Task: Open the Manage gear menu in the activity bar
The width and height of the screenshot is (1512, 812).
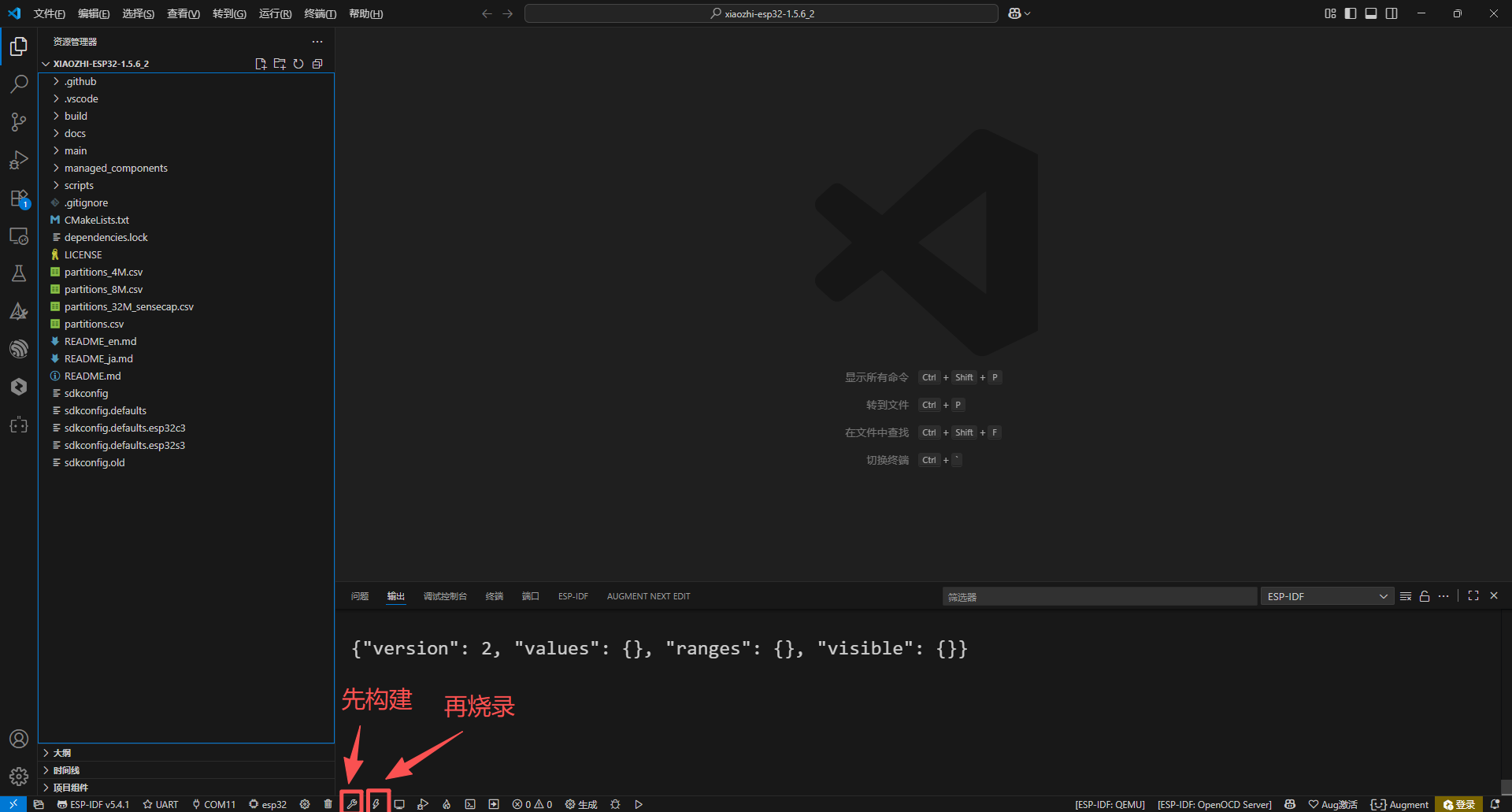Action: point(19,777)
